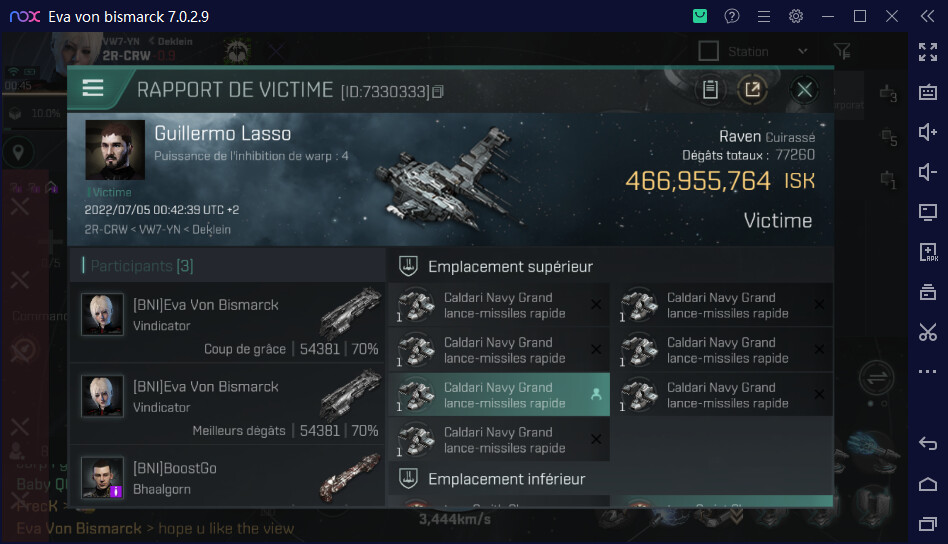Open the kill report hamburger menu
This screenshot has width=948, height=544.
point(93,88)
